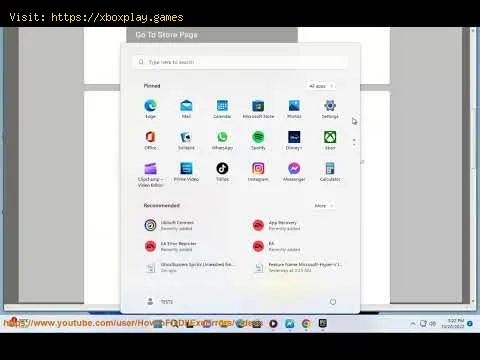
Task: Open the Feature Name Microsoft Hyper-V file
Action: pos(297,267)
